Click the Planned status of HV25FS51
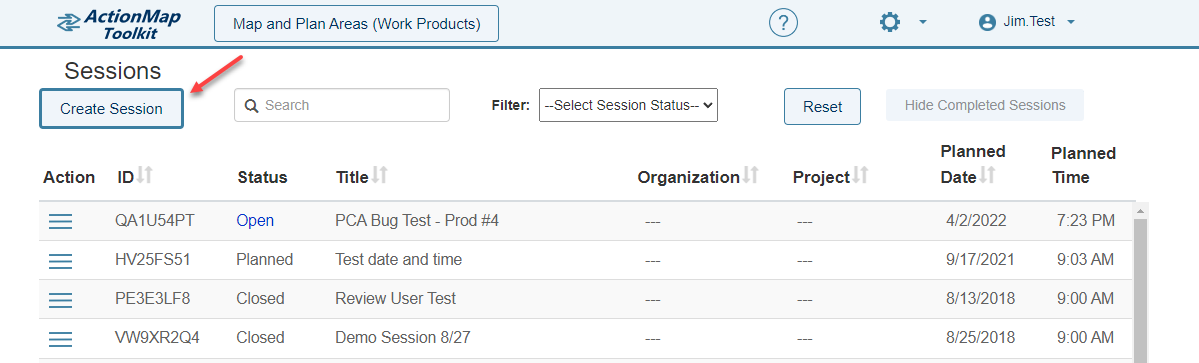 [265, 260]
